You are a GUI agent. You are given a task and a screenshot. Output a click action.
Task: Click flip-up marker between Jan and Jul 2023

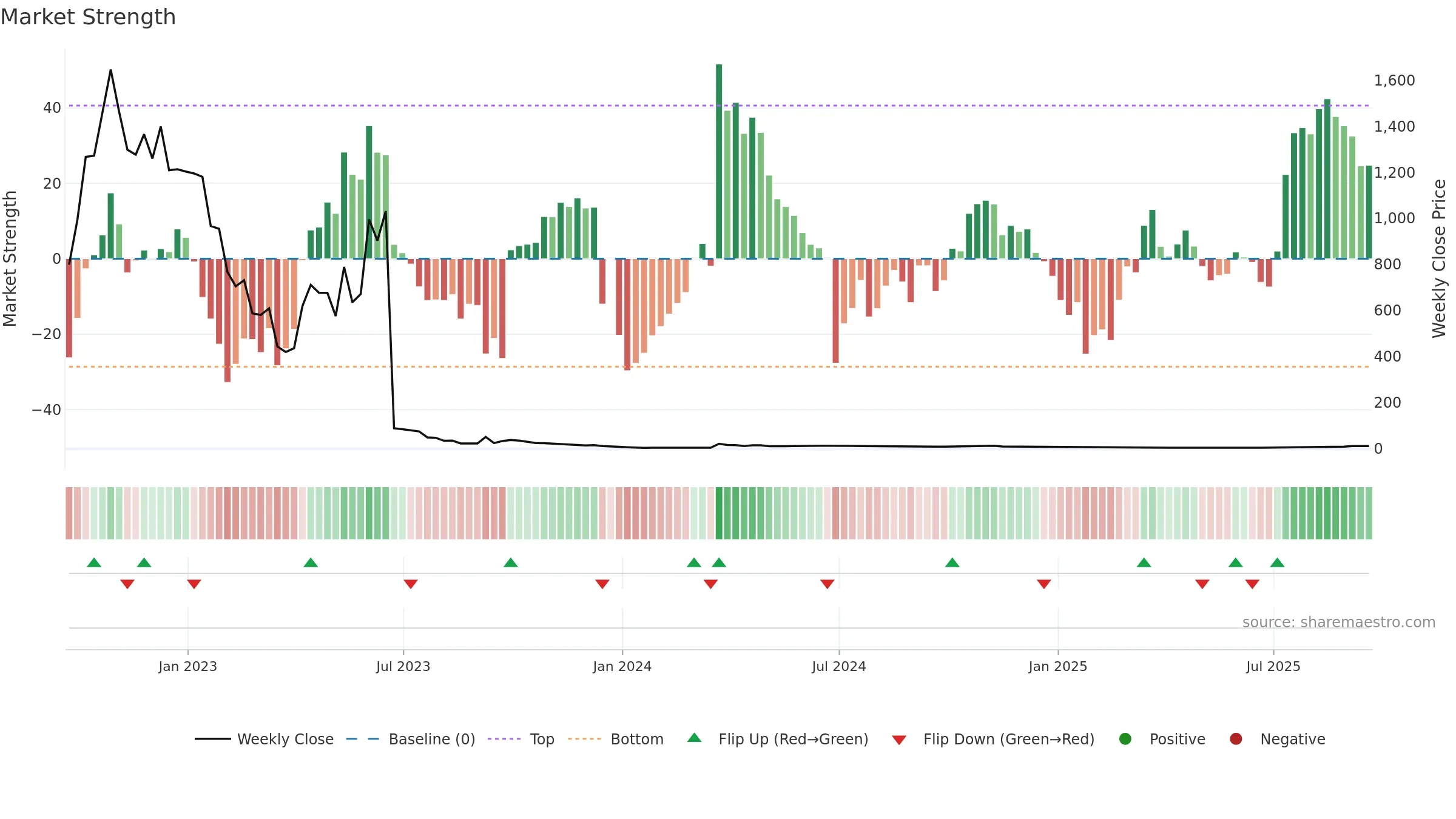(x=311, y=562)
